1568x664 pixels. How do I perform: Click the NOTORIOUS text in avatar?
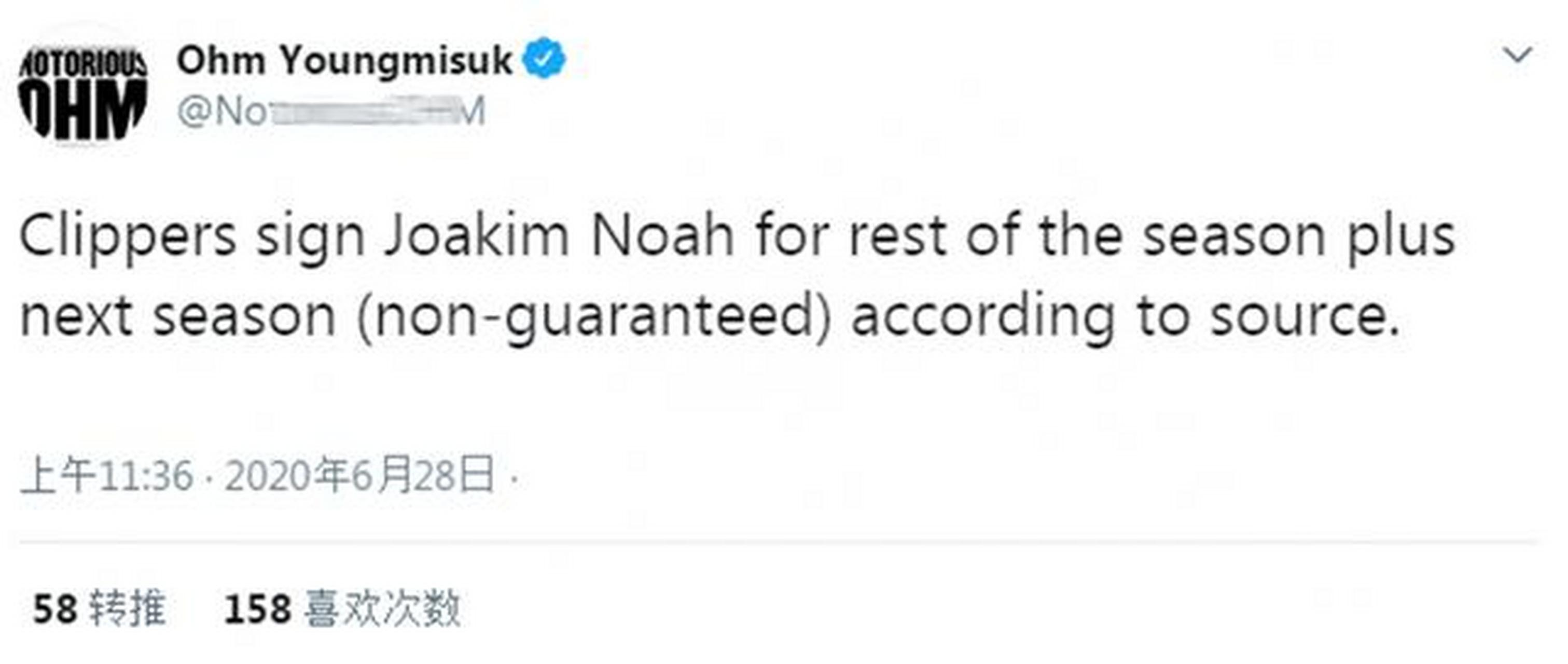tap(83, 64)
